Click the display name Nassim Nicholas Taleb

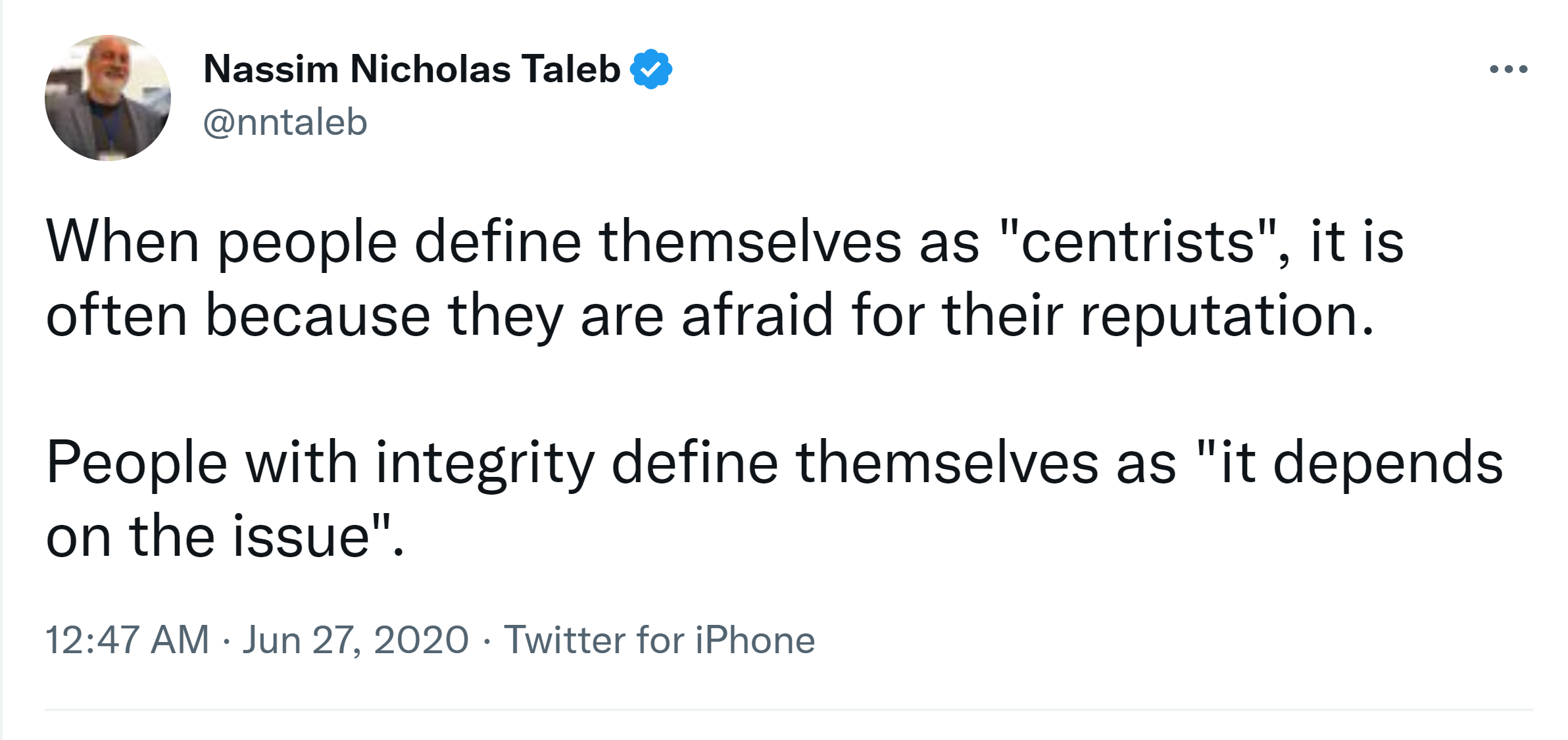coord(412,69)
